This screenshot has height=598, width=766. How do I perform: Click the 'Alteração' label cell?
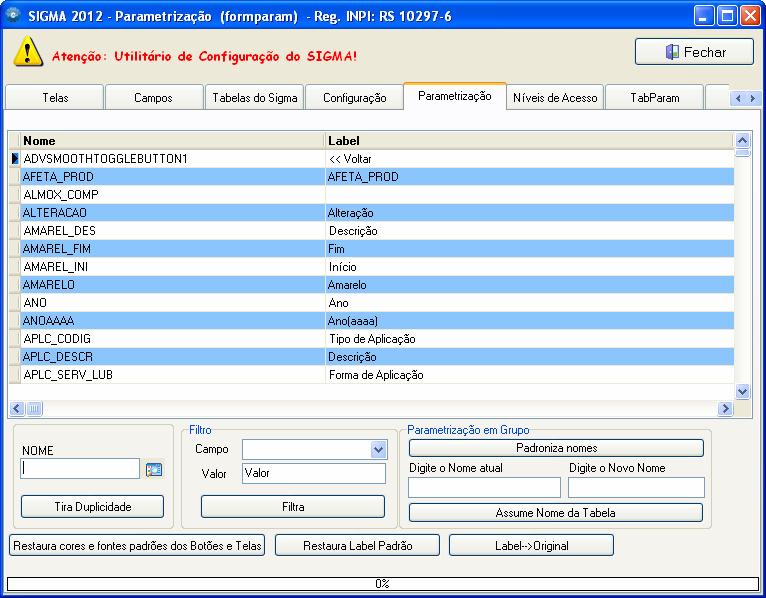[x=530, y=213]
